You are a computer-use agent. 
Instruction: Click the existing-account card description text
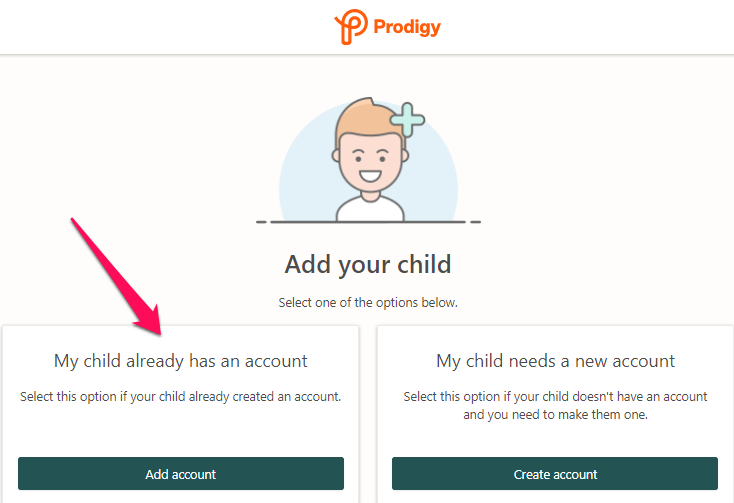point(181,397)
